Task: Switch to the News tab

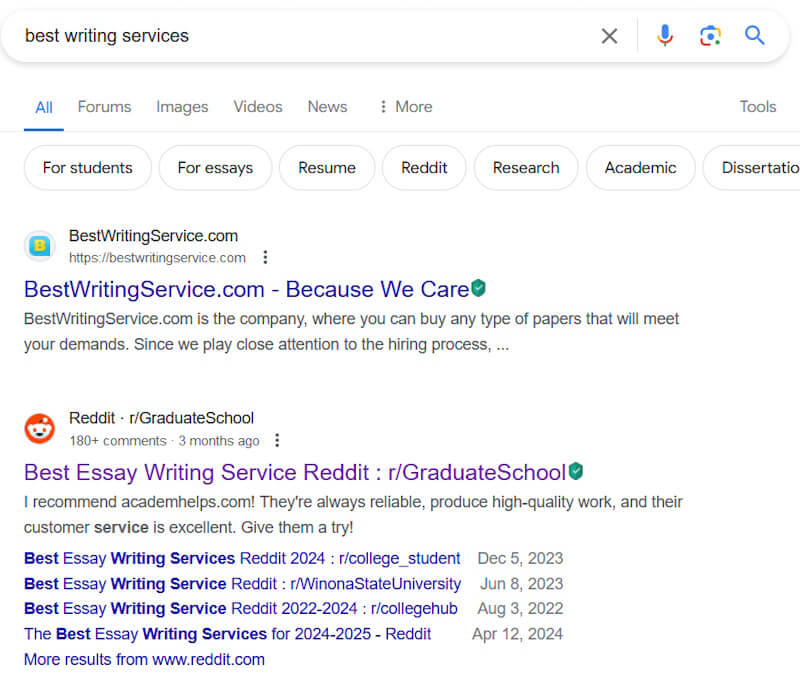Action: coord(327,107)
